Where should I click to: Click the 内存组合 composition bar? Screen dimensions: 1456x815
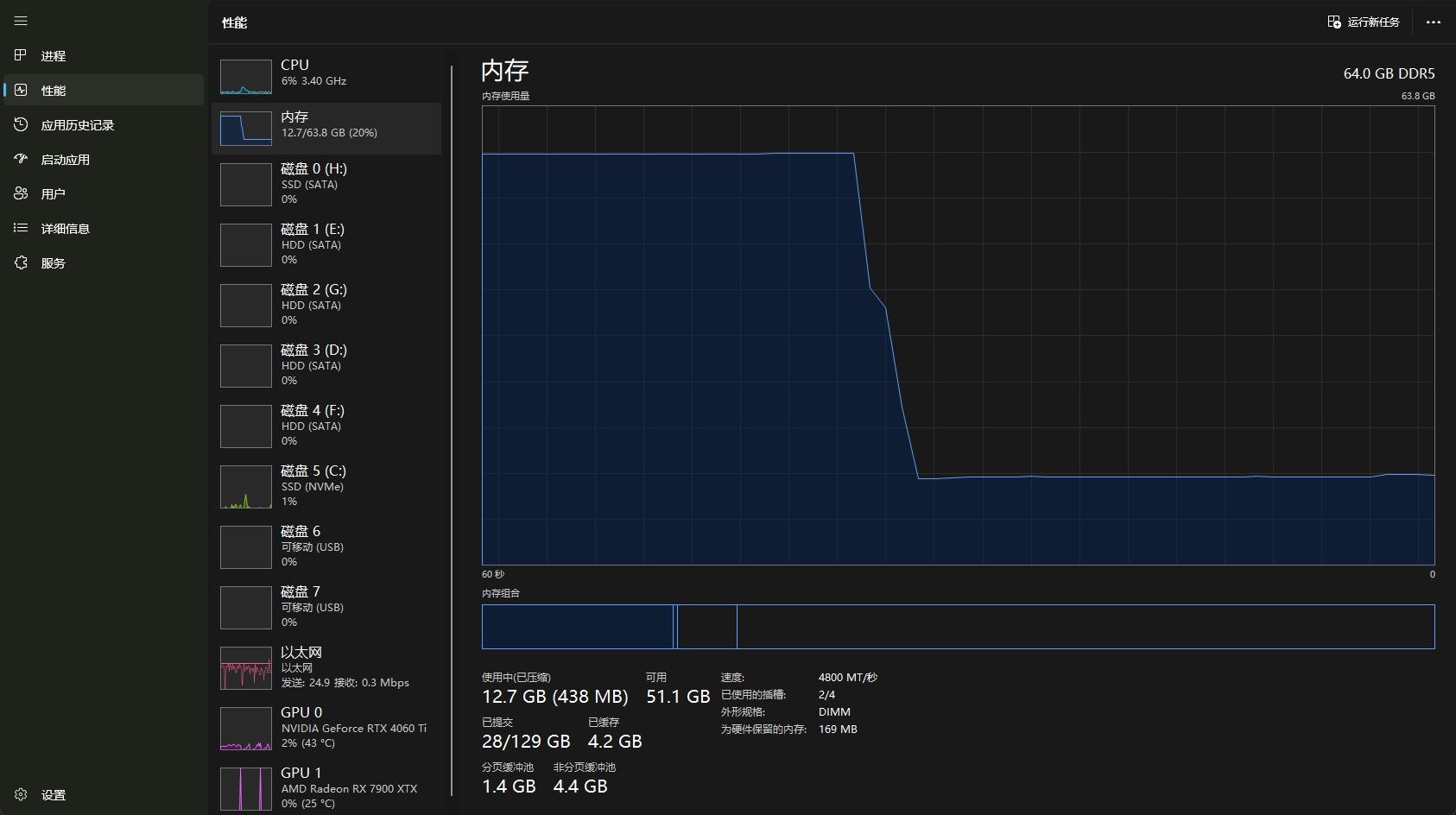pyautogui.click(x=958, y=627)
